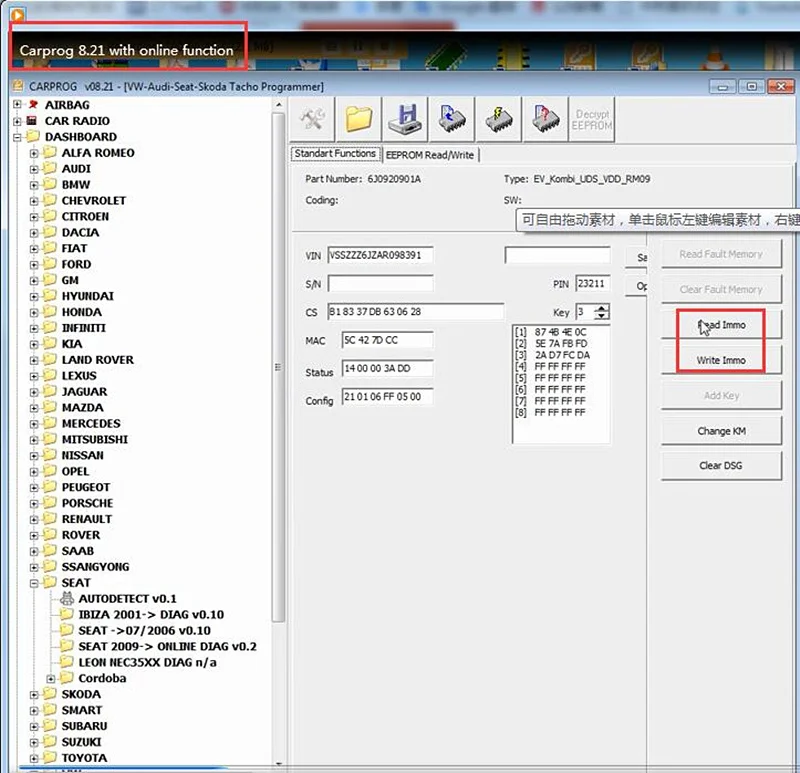Click the Clear DSG button
Image resolution: width=800 pixels, height=773 pixels.
(x=721, y=465)
